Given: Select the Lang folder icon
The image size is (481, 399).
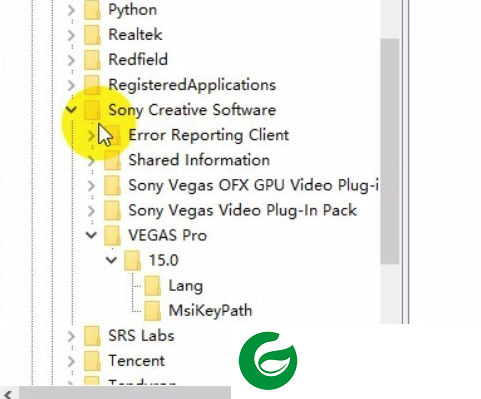Looking at the screenshot, I should (x=152, y=286).
